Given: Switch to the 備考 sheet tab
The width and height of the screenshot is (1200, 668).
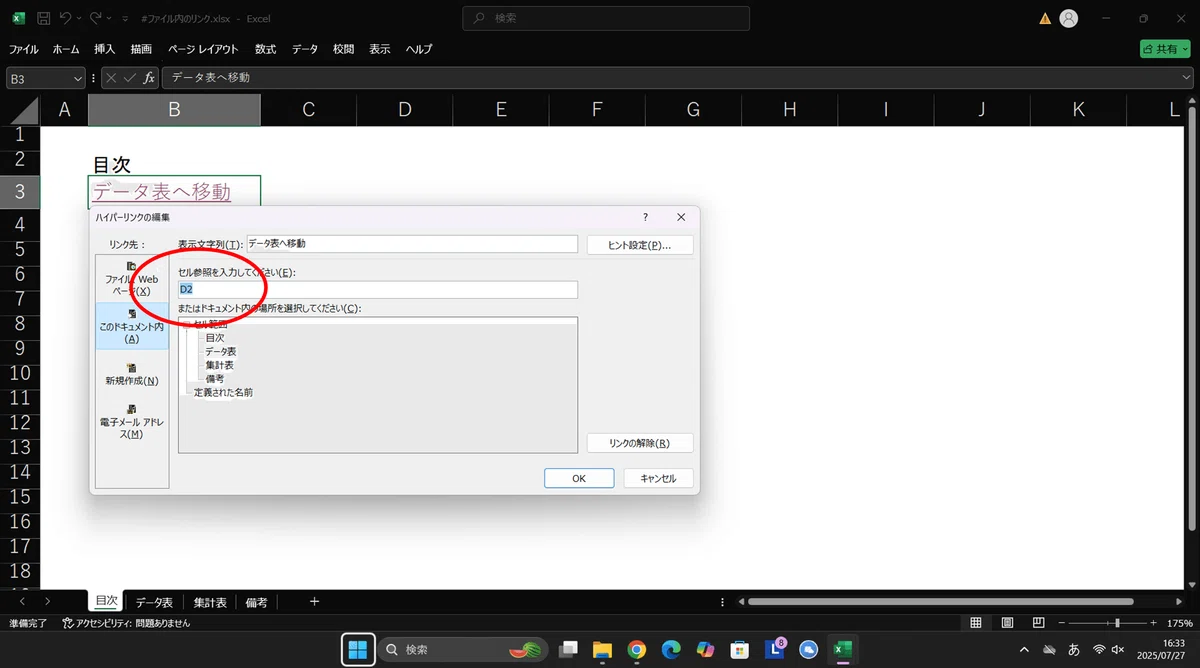Looking at the screenshot, I should 256,603.
